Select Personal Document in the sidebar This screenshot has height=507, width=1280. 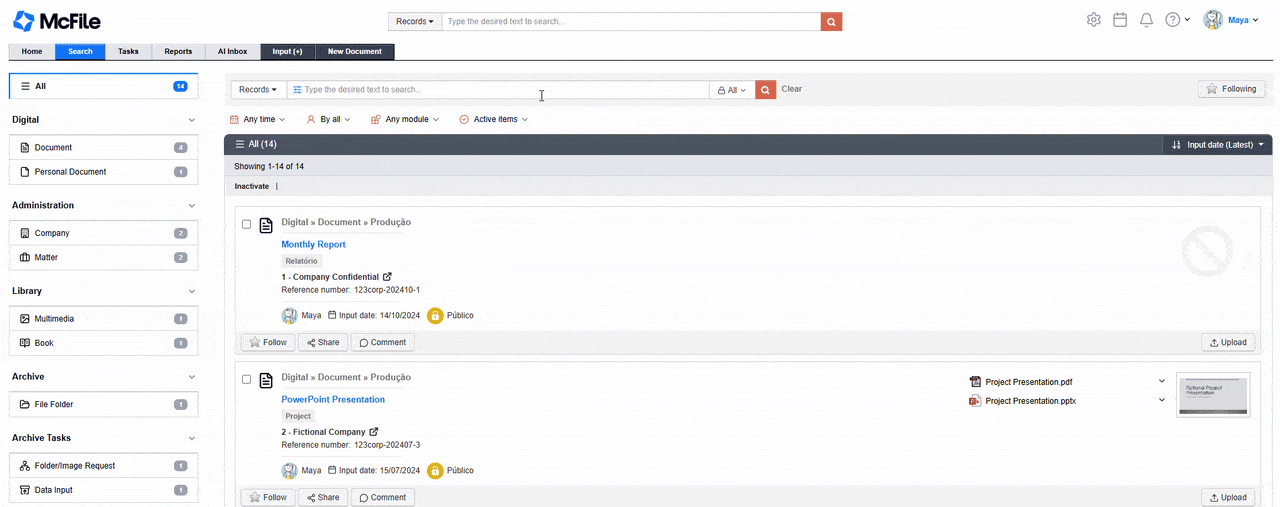coord(70,172)
